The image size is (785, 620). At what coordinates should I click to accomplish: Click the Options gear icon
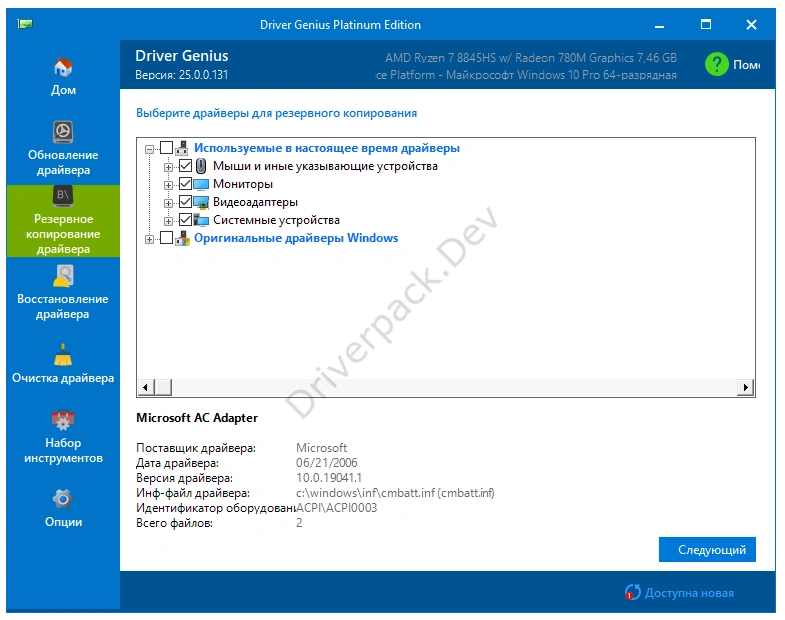63,499
